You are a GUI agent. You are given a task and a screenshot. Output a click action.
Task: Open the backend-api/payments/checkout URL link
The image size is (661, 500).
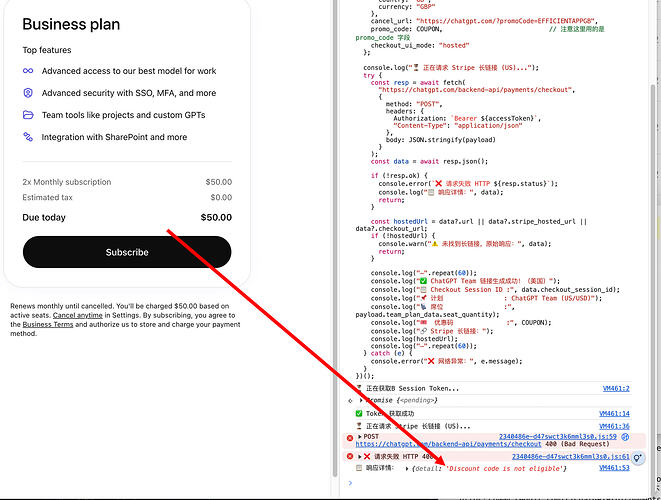coord(448,444)
